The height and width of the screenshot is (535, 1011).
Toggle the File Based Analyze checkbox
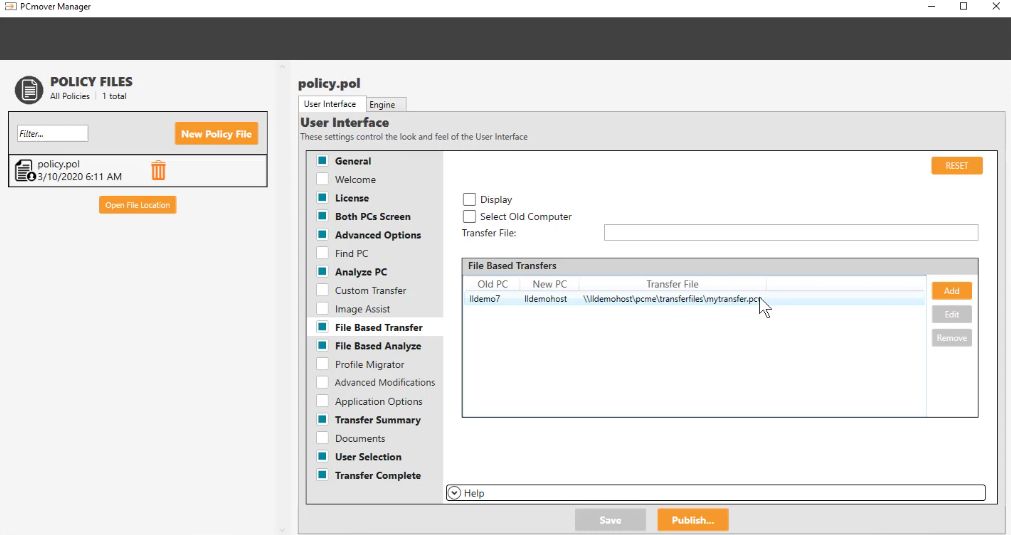coord(322,345)
